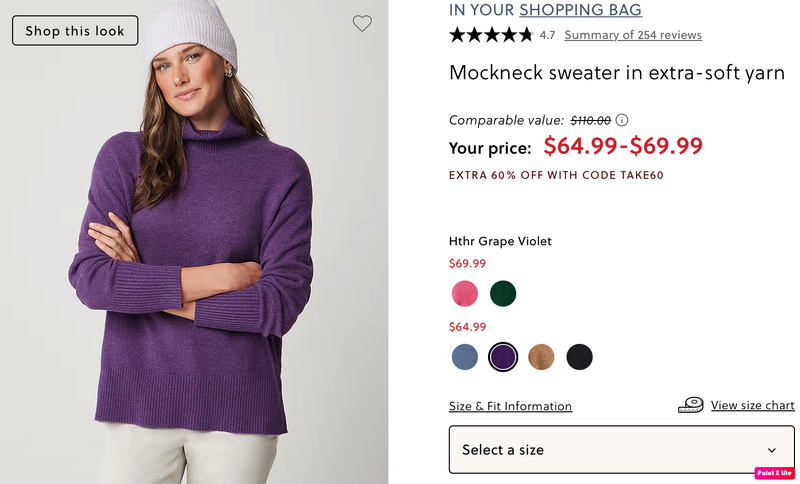Pick the black color swatch

(x=579, y=357)
